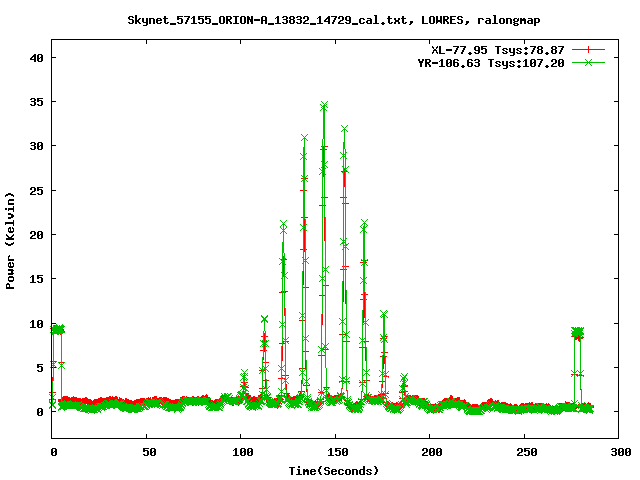Select the XL-77.95 Tsys:78.87 legend label
Screen dimensions: 640x480
click(x=498, y=50)
